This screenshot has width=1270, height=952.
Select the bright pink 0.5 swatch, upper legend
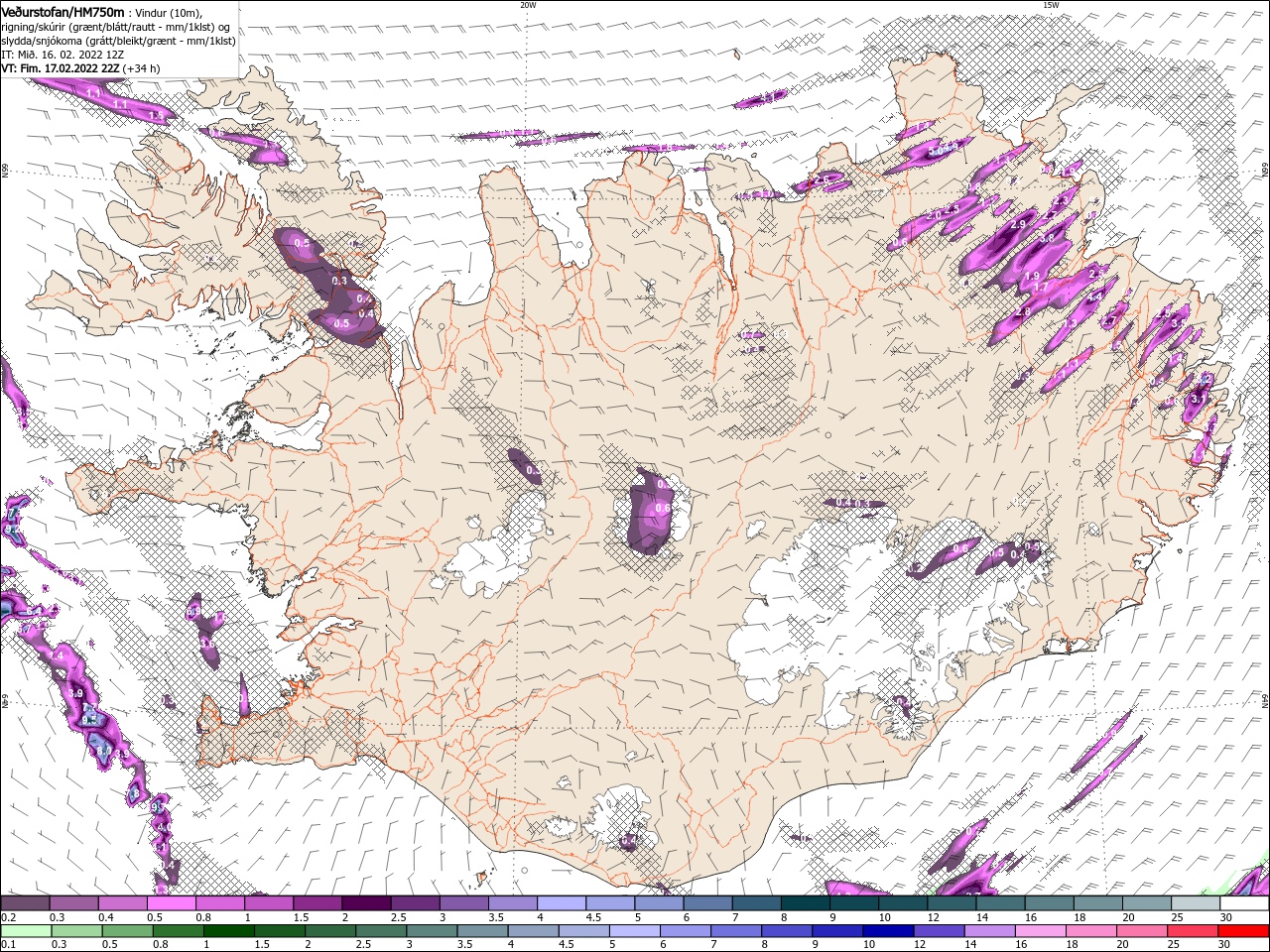(172, 902)
